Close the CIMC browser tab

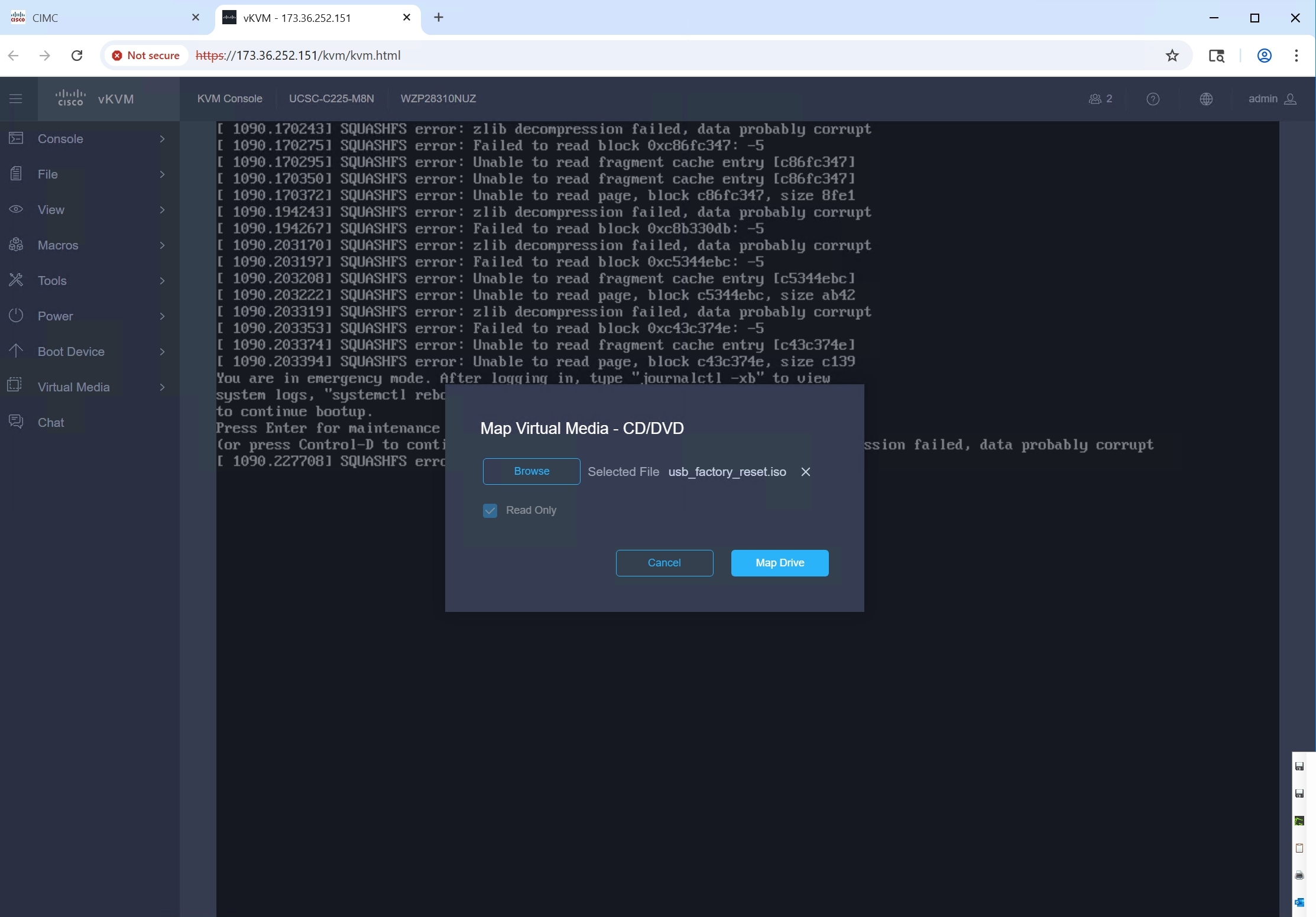coord(196,18)
